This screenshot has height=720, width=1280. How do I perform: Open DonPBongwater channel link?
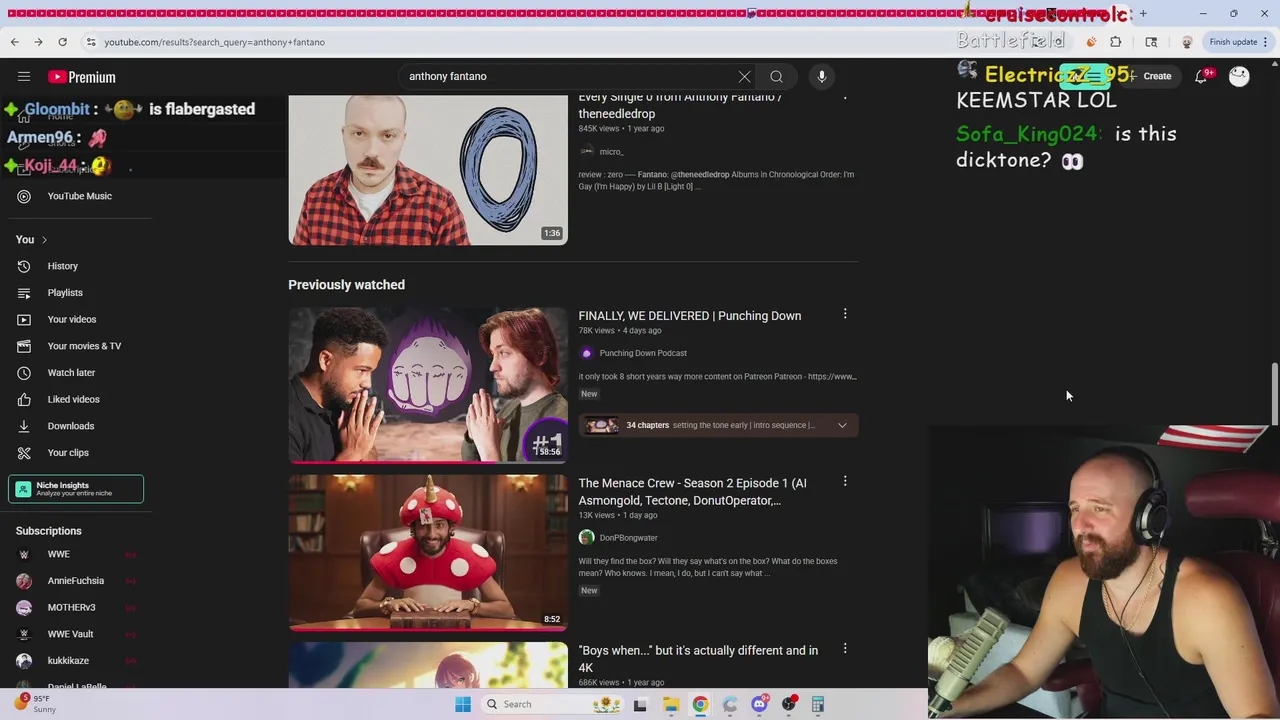coord(628,538)
